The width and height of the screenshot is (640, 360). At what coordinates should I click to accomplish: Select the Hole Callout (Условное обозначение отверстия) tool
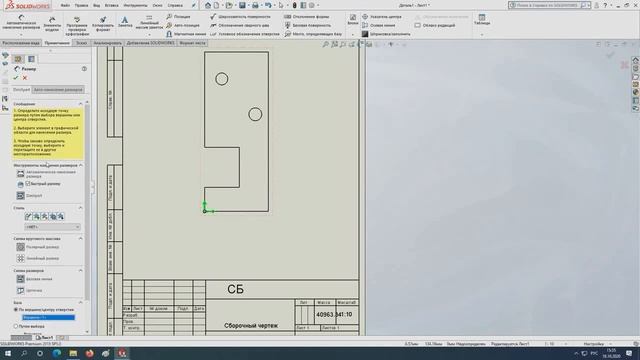pos(245,34)
